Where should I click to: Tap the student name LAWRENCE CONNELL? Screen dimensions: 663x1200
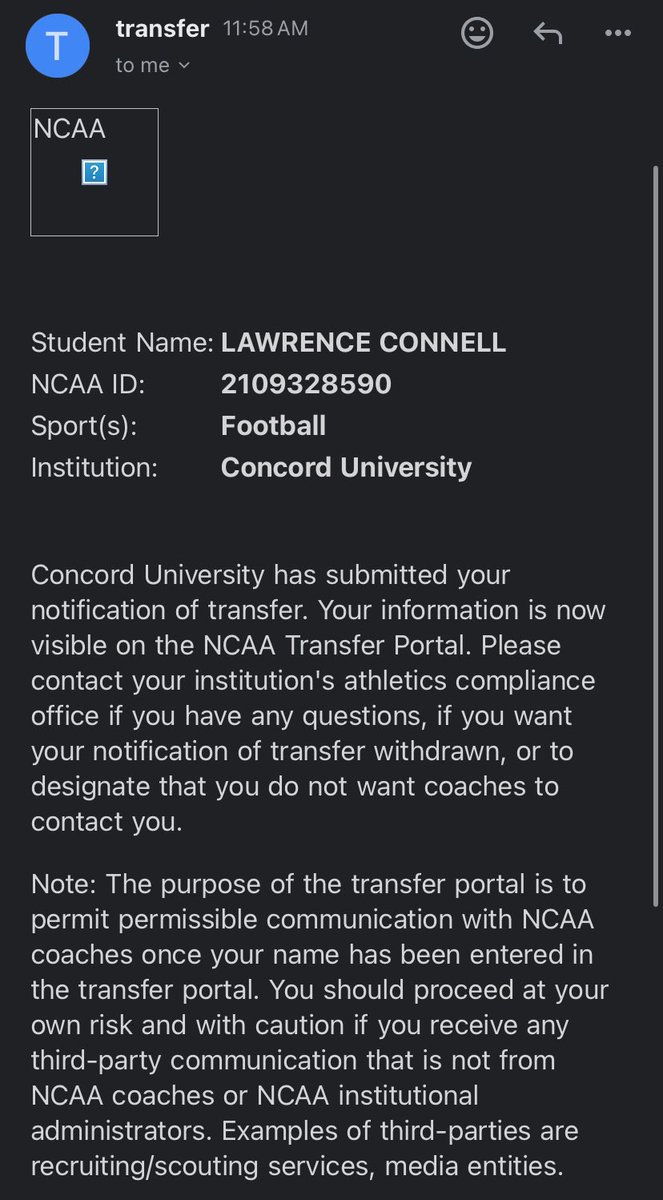tap(363, 342)
